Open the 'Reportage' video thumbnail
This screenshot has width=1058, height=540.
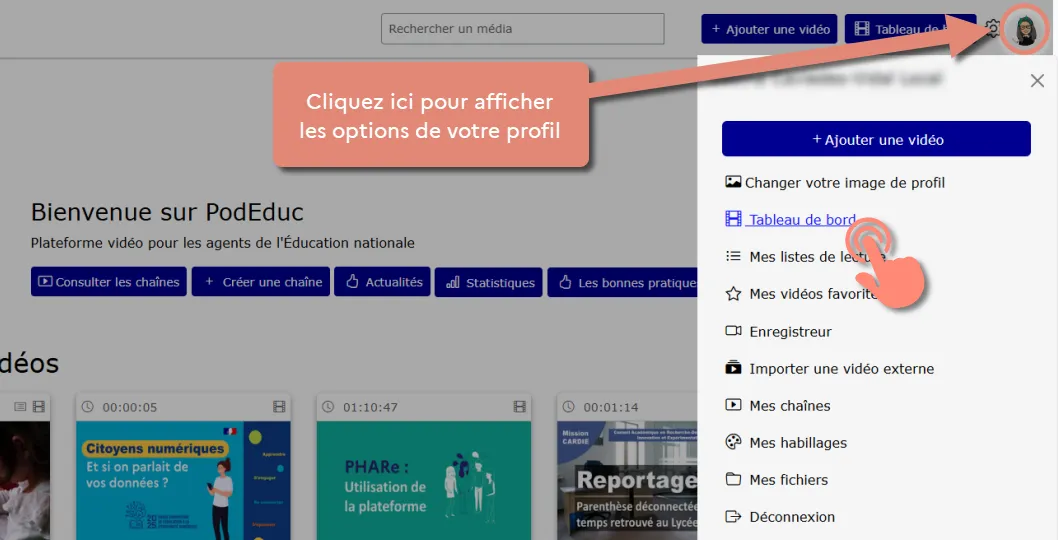(627, 481)
